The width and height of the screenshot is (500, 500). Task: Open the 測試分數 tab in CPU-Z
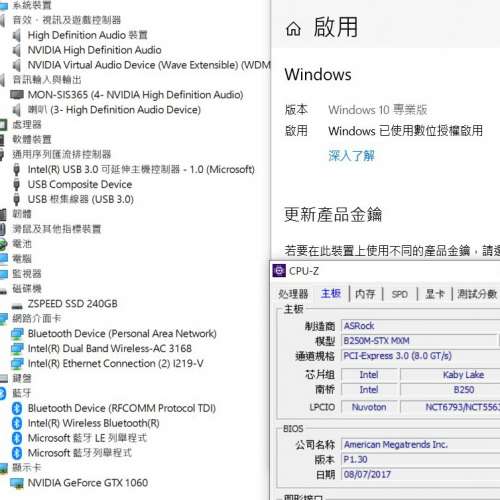point(477,294)
